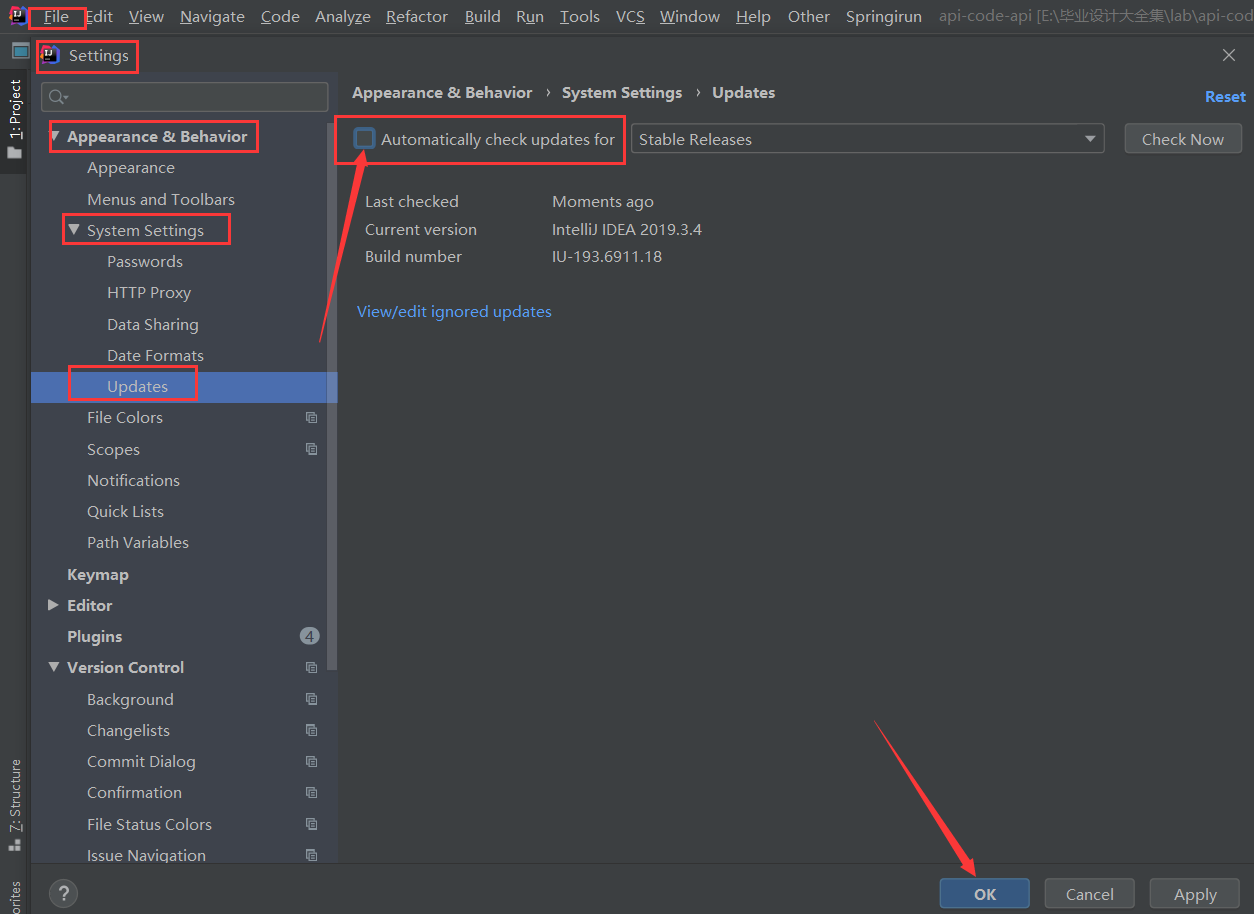Click the Cancel button
The height and width of the screenshot is (914, 1254).
point(1090,894)
